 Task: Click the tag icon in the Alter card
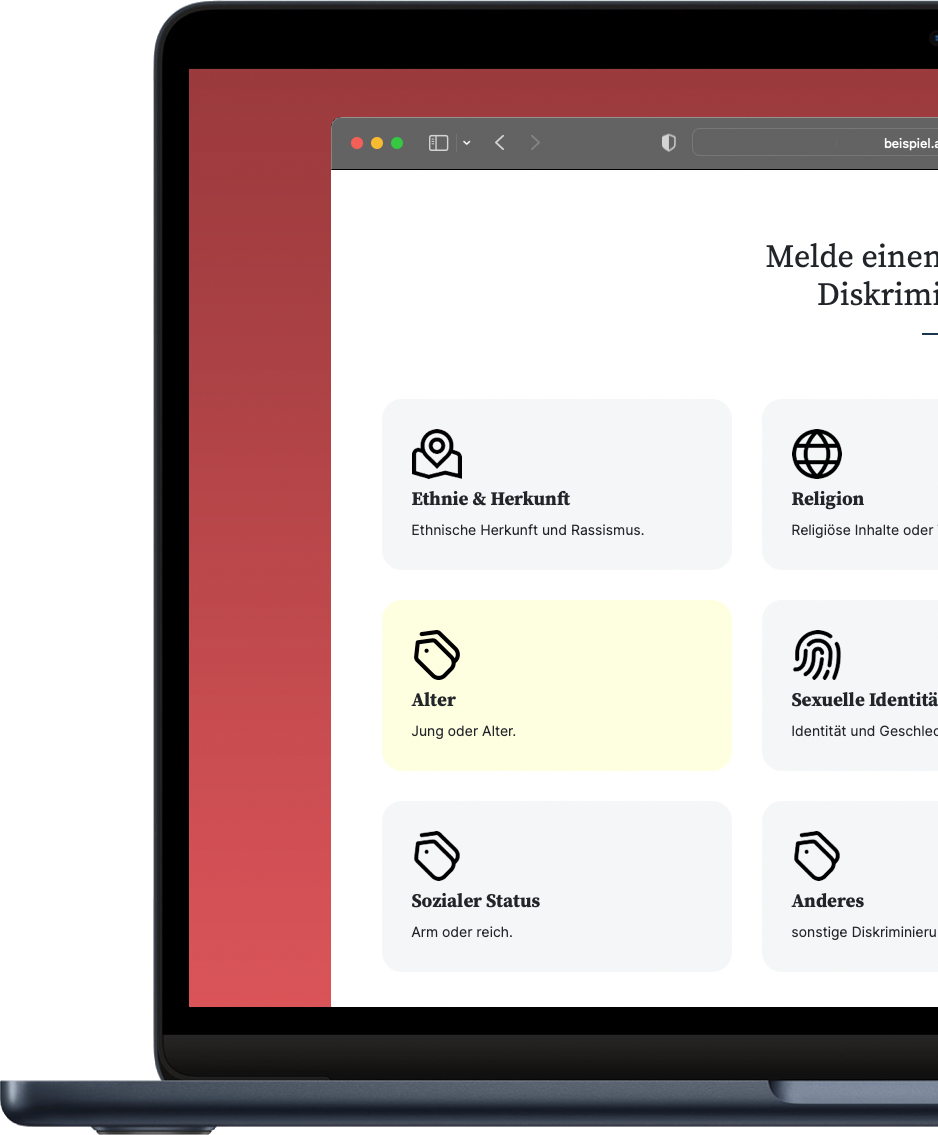click(437, 655)
